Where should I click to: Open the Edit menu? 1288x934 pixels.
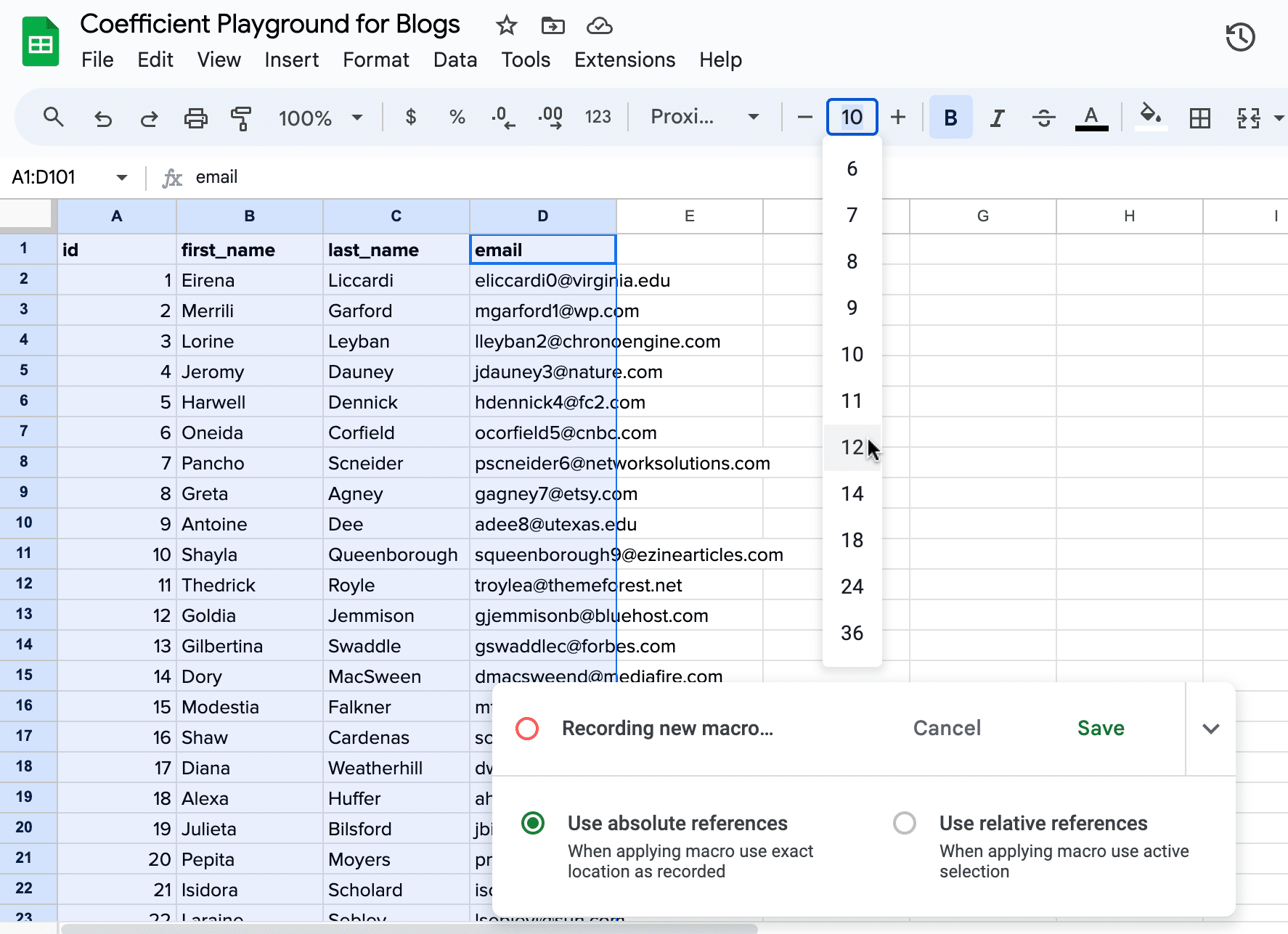(x=155, y=60)
